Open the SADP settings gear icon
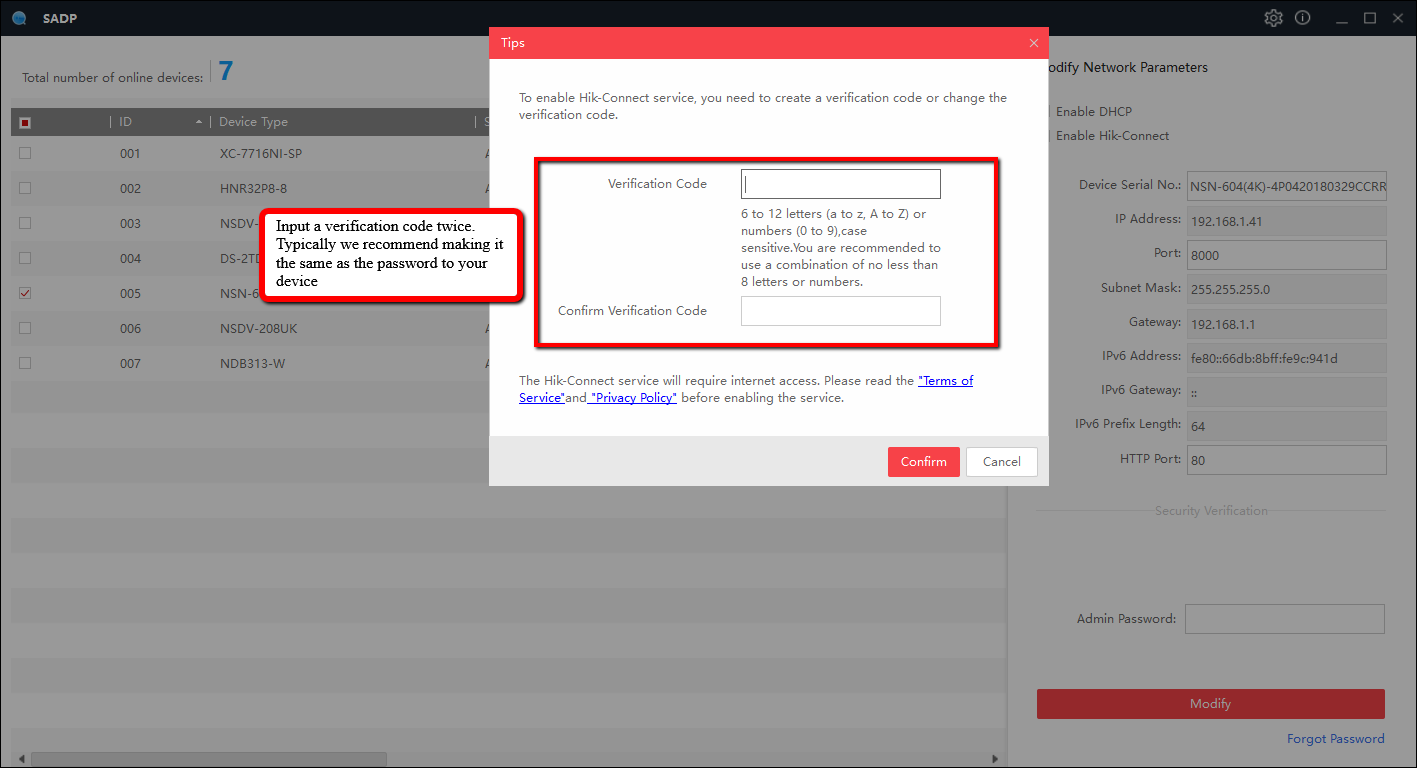The width and height of the screenshot is (1417, 768). [1273, 18]
